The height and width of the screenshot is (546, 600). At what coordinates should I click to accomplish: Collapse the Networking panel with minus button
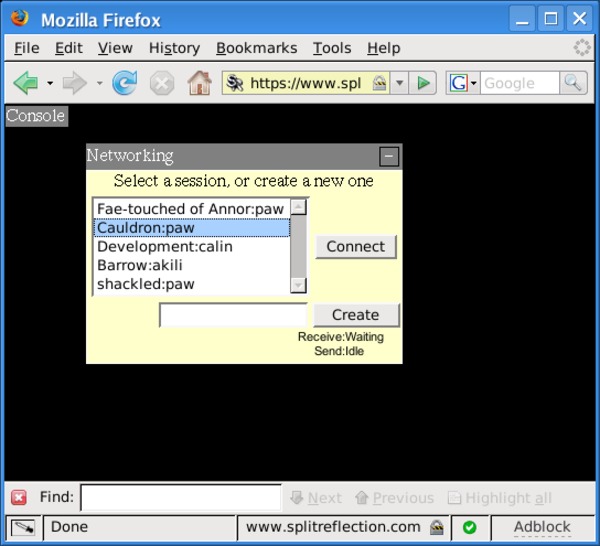pos(389,156)
